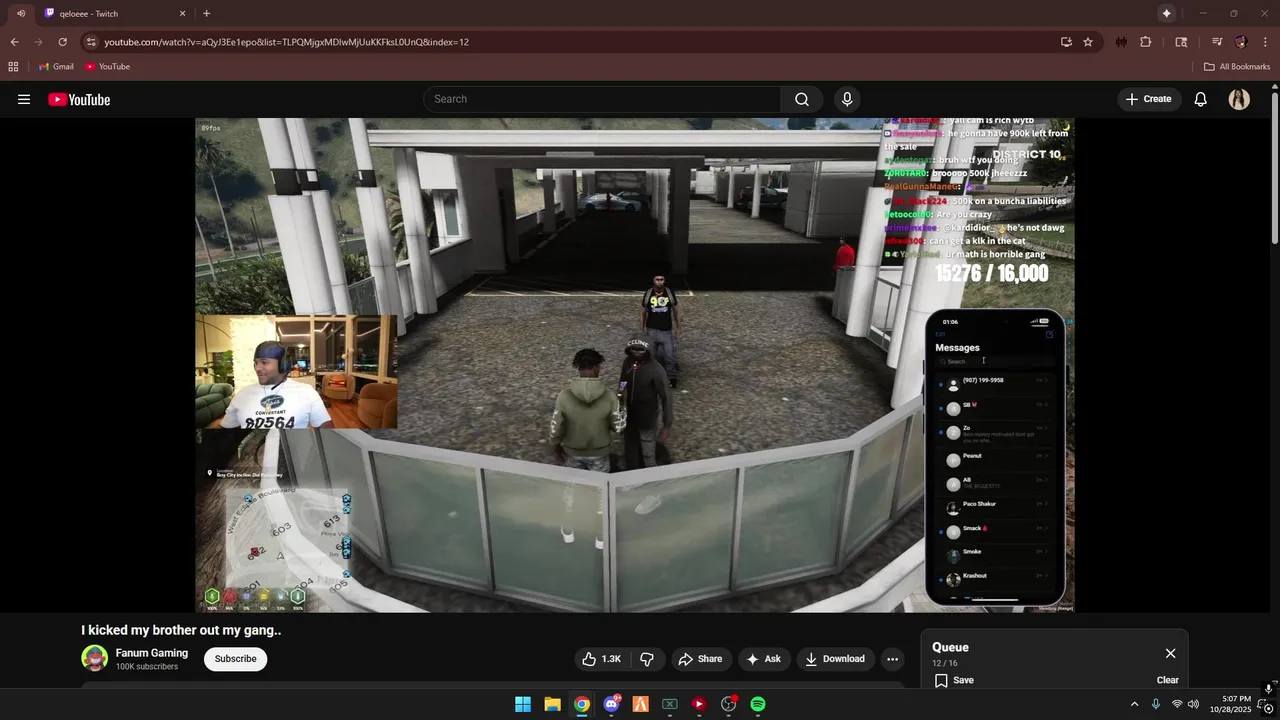Open the notifications bell
1280x720 pixels.
point(1201,99)
